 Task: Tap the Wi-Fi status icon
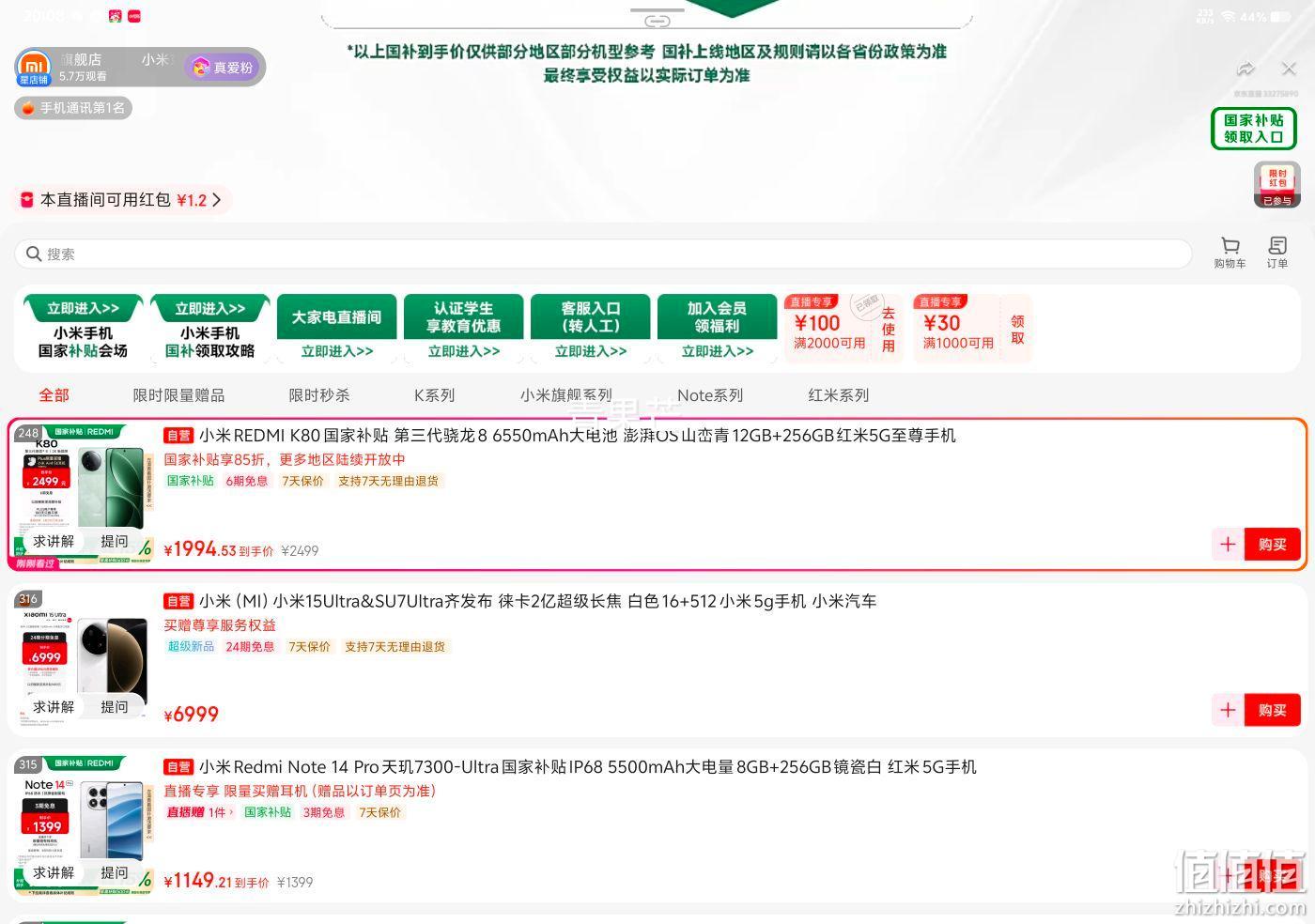tap(1228, 16)
